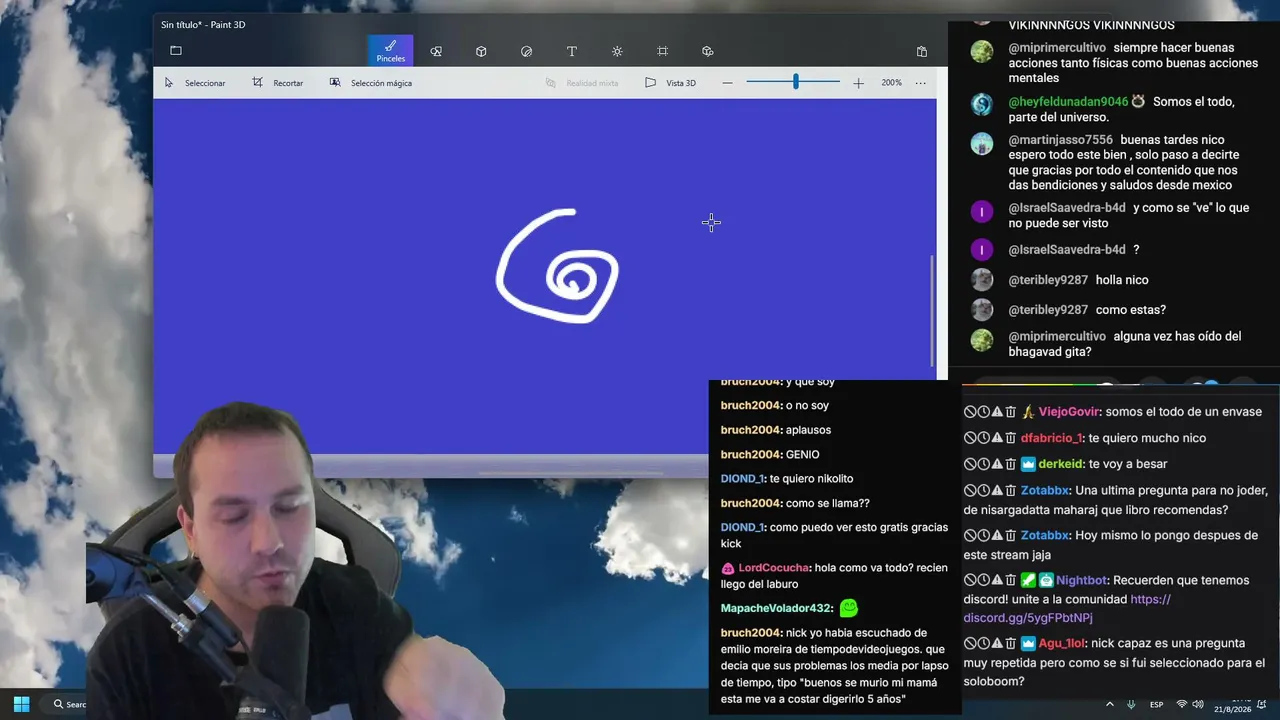Screen dimensions: 1280x720
Task: Timeout ViejoGovir with the clock icon
Action: (x=983, y=412)
